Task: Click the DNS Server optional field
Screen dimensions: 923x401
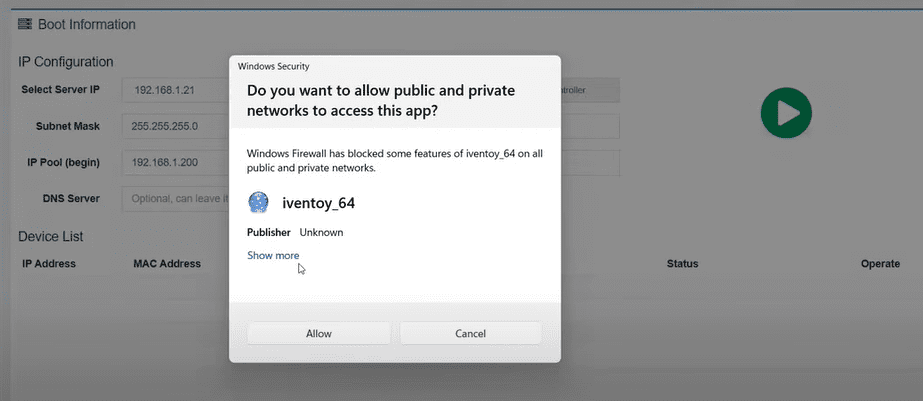Action: click(176, 199)
